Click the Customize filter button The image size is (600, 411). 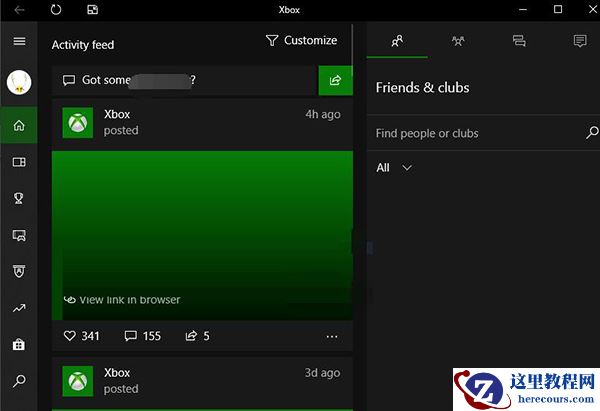click(302, 41)
